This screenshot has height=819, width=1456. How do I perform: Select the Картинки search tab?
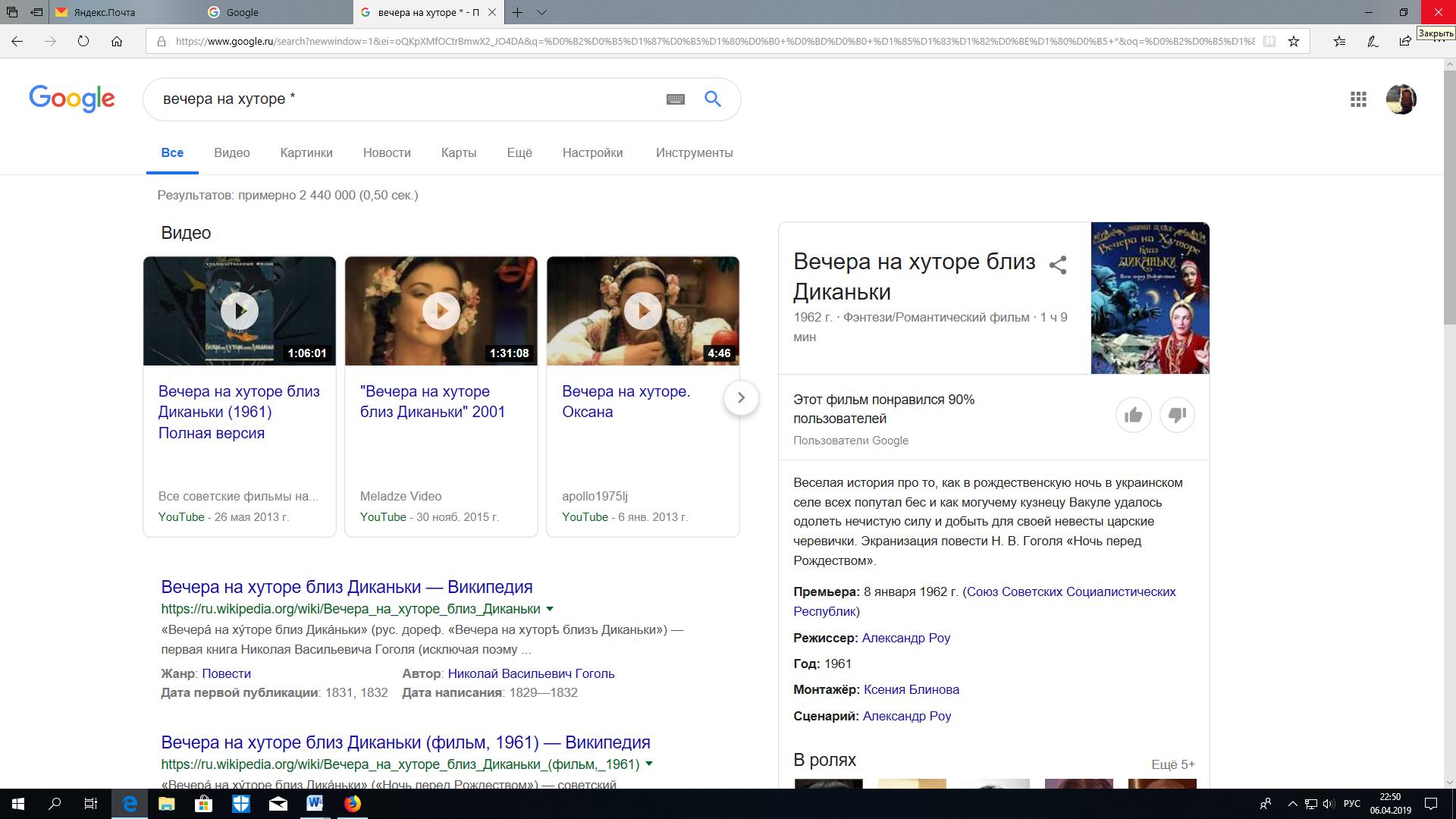pyautogui.click(x=306, y=152)
